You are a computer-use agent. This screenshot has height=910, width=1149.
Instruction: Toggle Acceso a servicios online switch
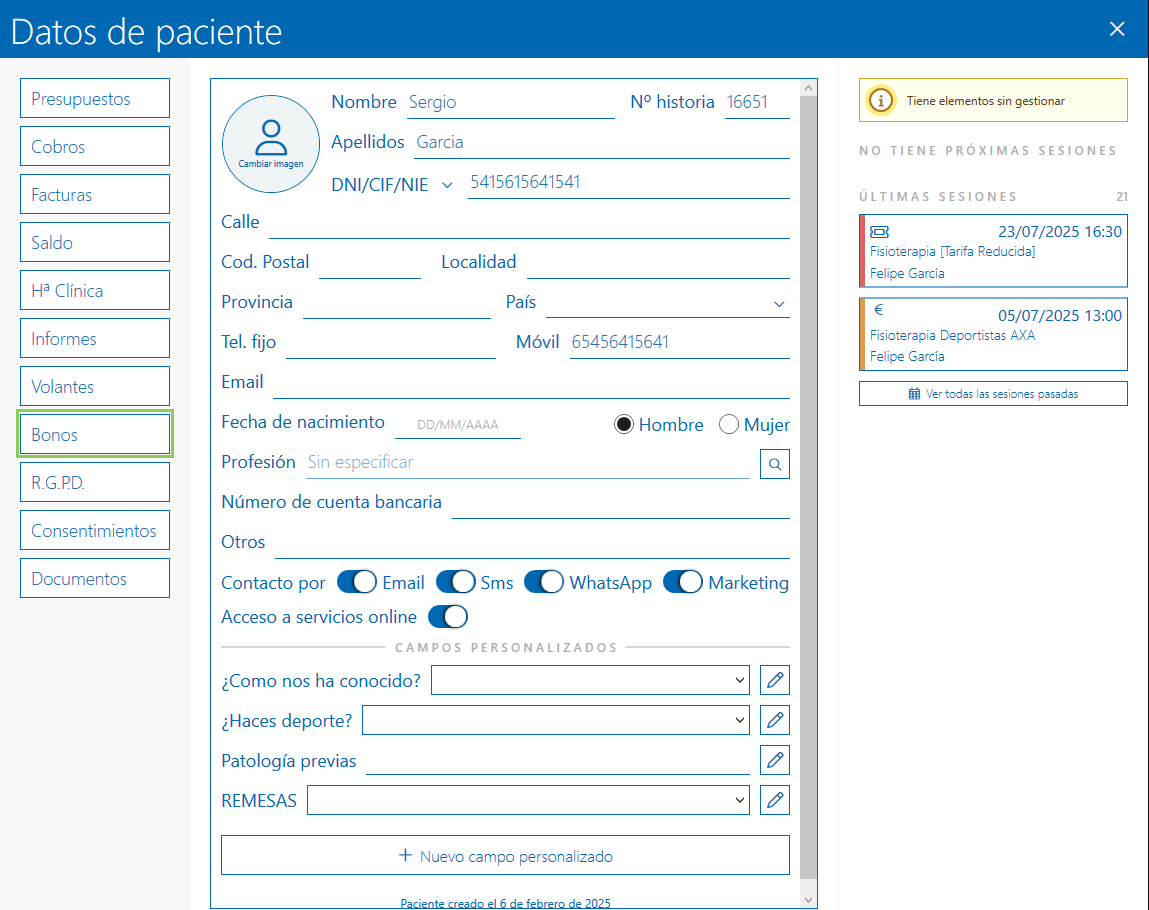[x=447, y=617]
